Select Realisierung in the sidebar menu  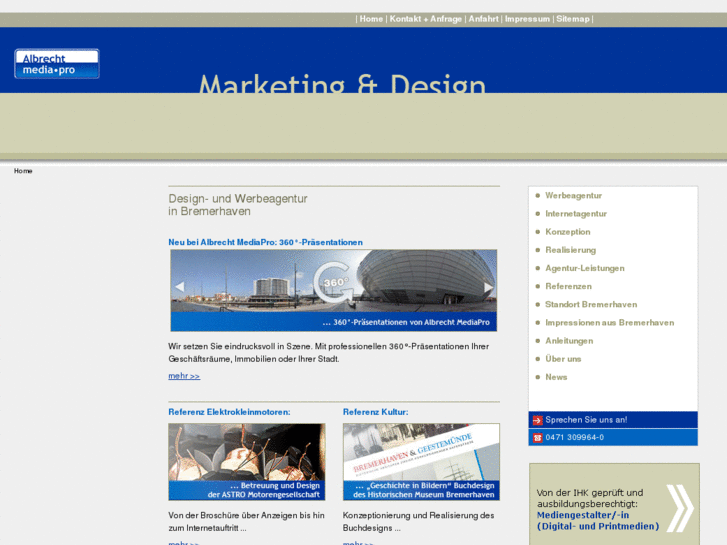click(570, 250)
